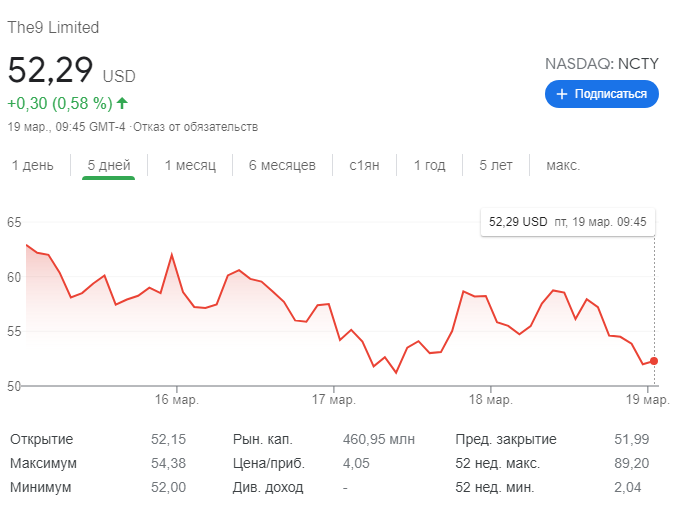Click the 17 мар. date on the chart axis
674x508 pixels.
(x=334, y=400)
